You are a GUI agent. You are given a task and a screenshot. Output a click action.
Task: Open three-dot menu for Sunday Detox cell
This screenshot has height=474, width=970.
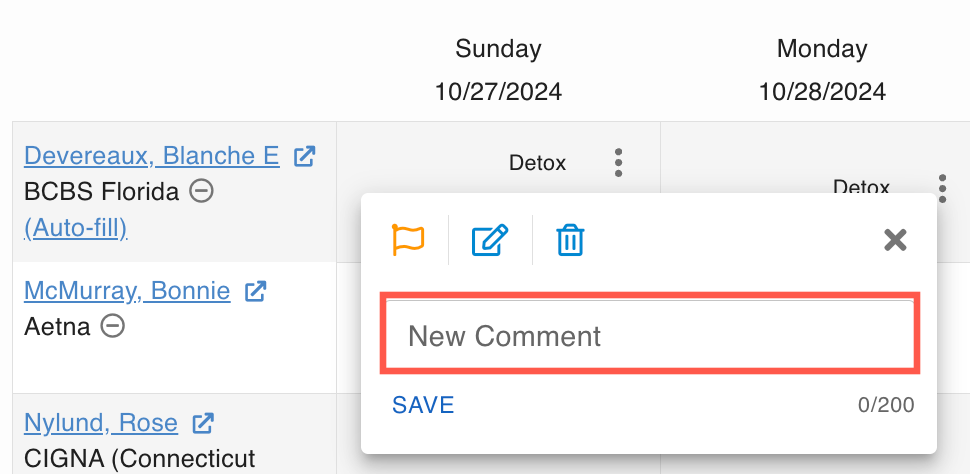click(x=619, y=162)
